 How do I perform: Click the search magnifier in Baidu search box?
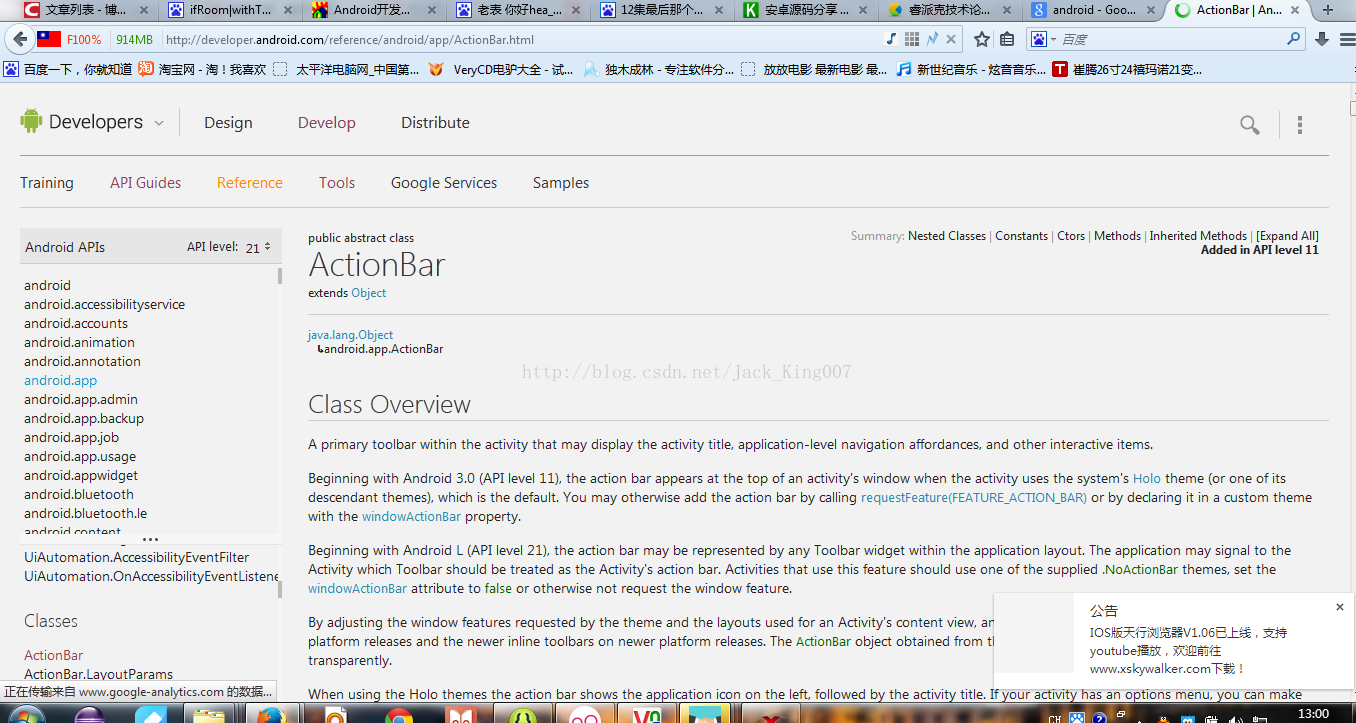pyautogui.click(x=1294, y=39)
